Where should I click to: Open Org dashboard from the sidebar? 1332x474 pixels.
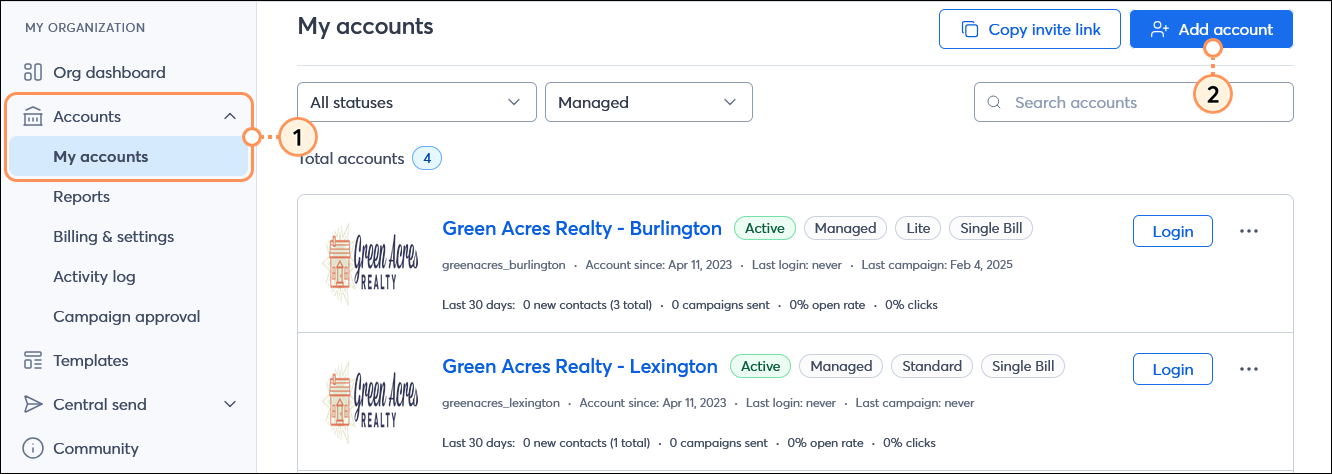point(109,72)
